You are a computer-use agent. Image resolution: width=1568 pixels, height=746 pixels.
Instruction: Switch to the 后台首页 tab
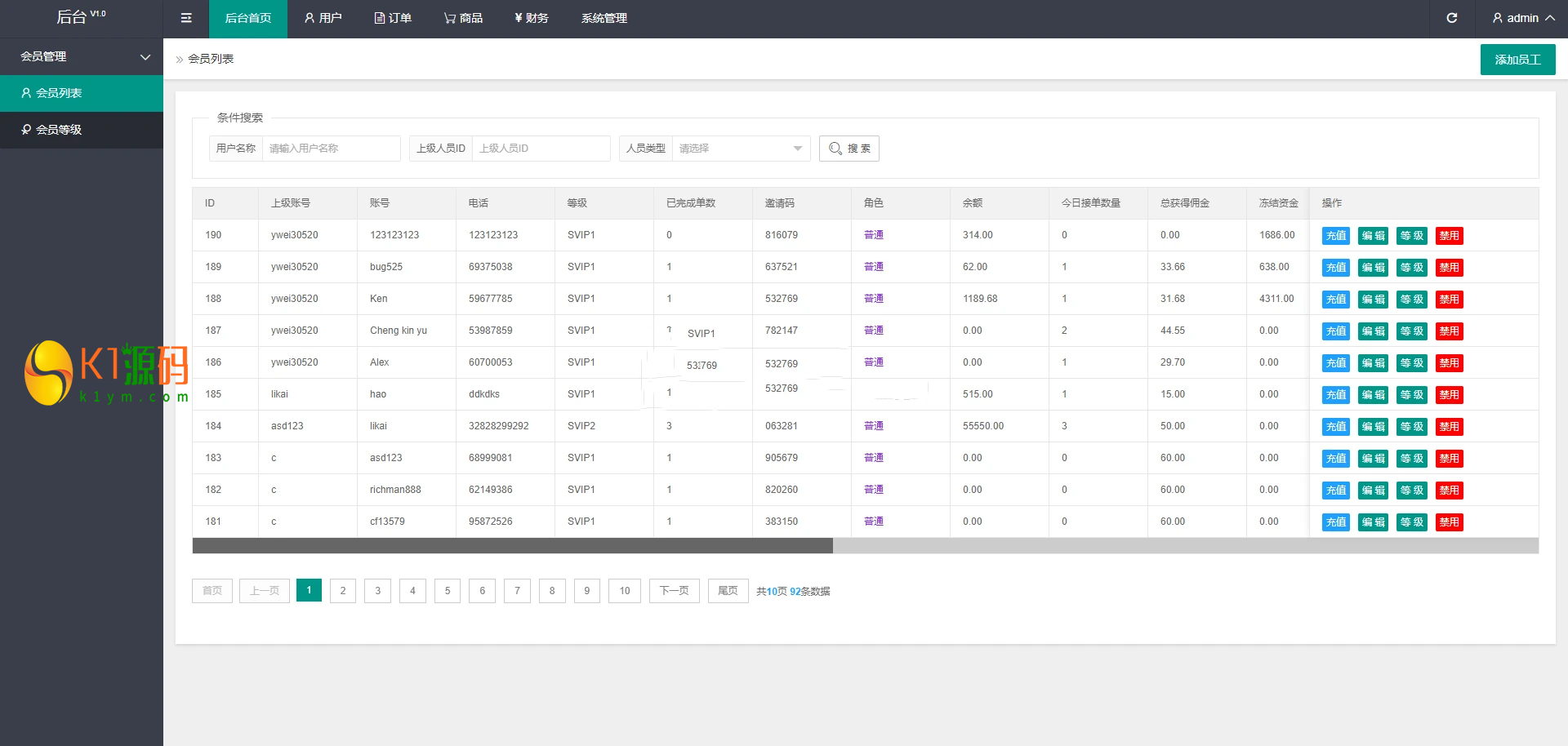(x=248, y=18)
